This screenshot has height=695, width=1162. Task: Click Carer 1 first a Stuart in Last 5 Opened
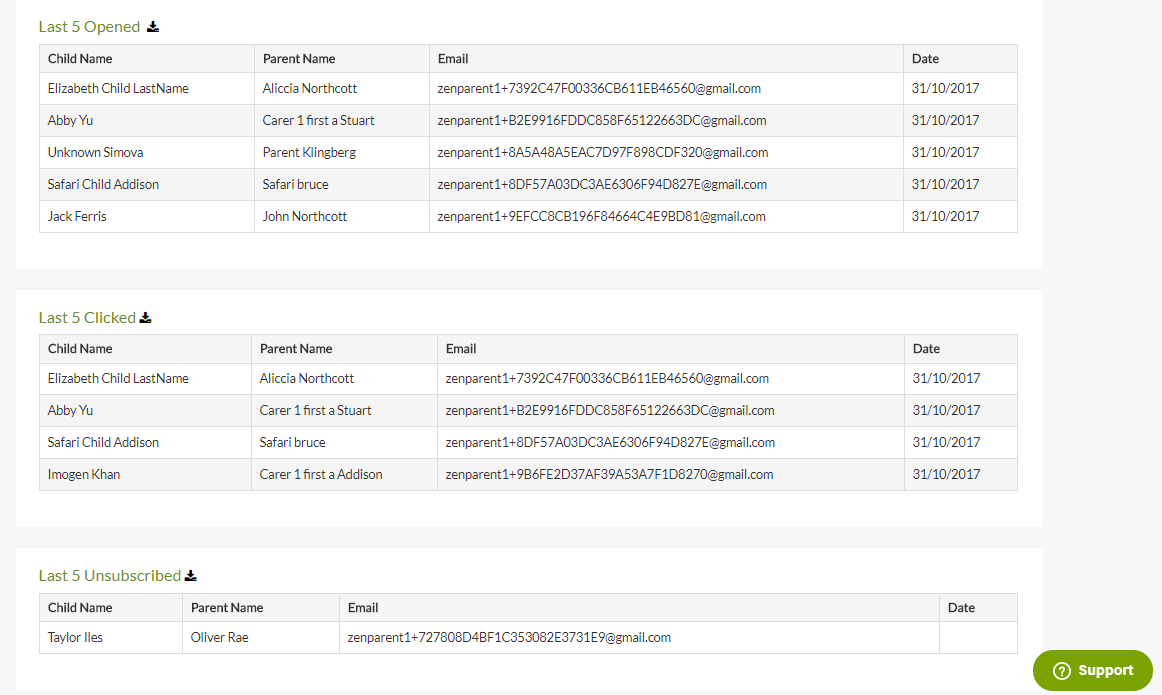318,120
